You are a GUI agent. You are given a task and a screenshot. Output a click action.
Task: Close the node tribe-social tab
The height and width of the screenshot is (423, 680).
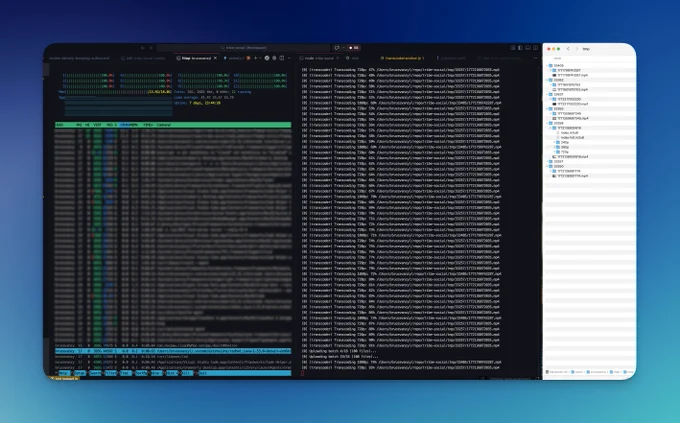coord(337,58)
